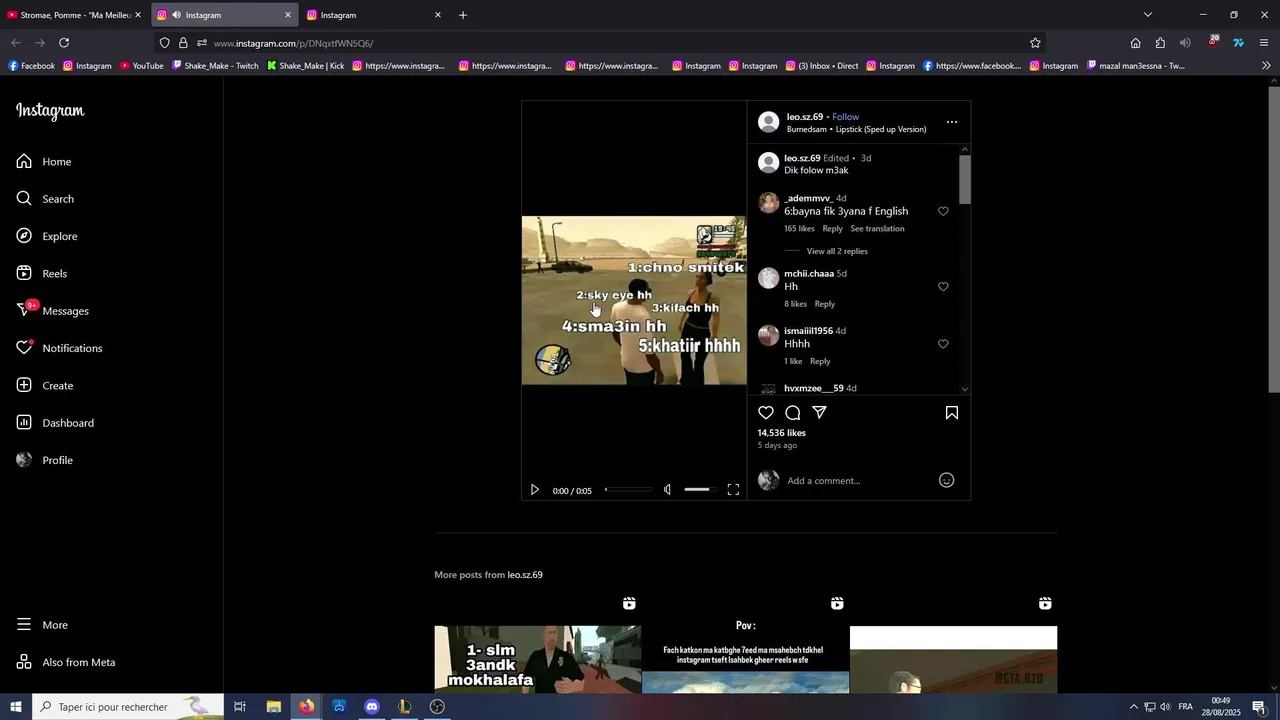The width and height of the screenshot is (1280, 720).
Task: Open browser extensions icon
Action: coord(1160,43)
